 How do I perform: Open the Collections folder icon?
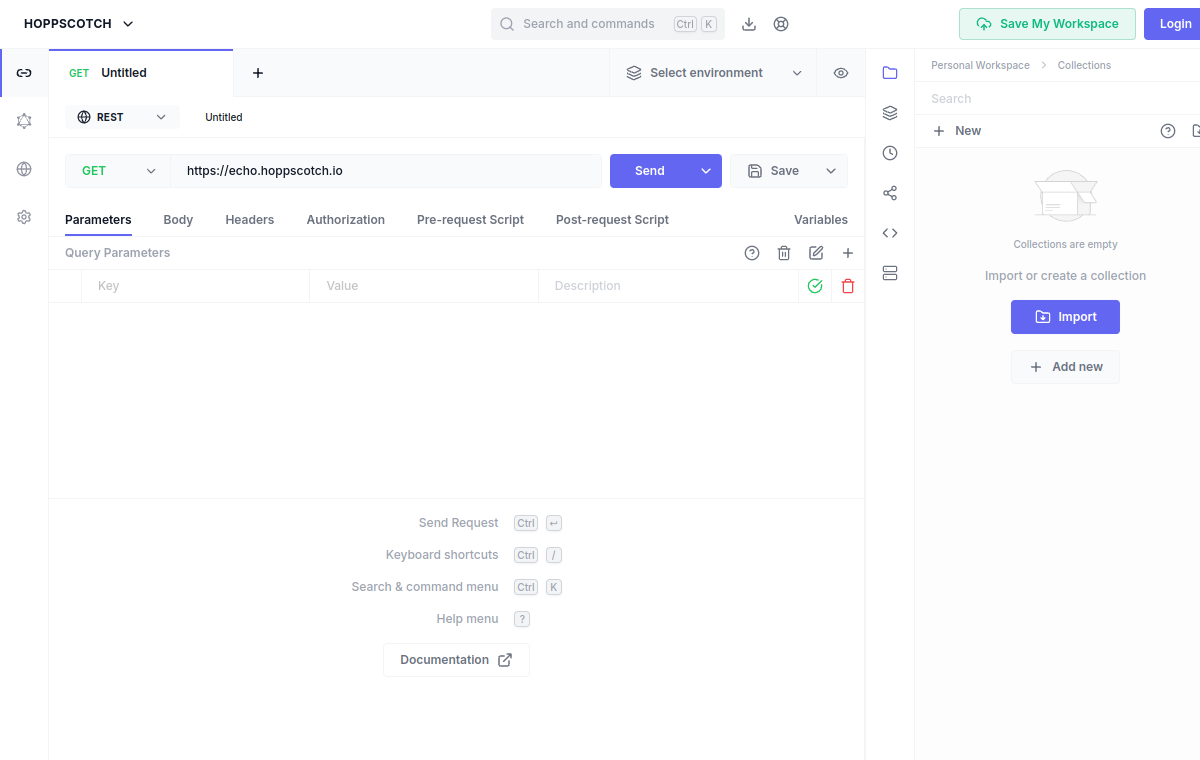click(x=890, y=73)
